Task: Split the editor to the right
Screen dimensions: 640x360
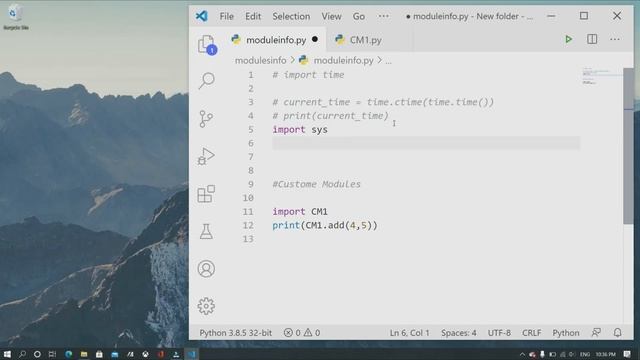Action: click(x=592, y=40)
